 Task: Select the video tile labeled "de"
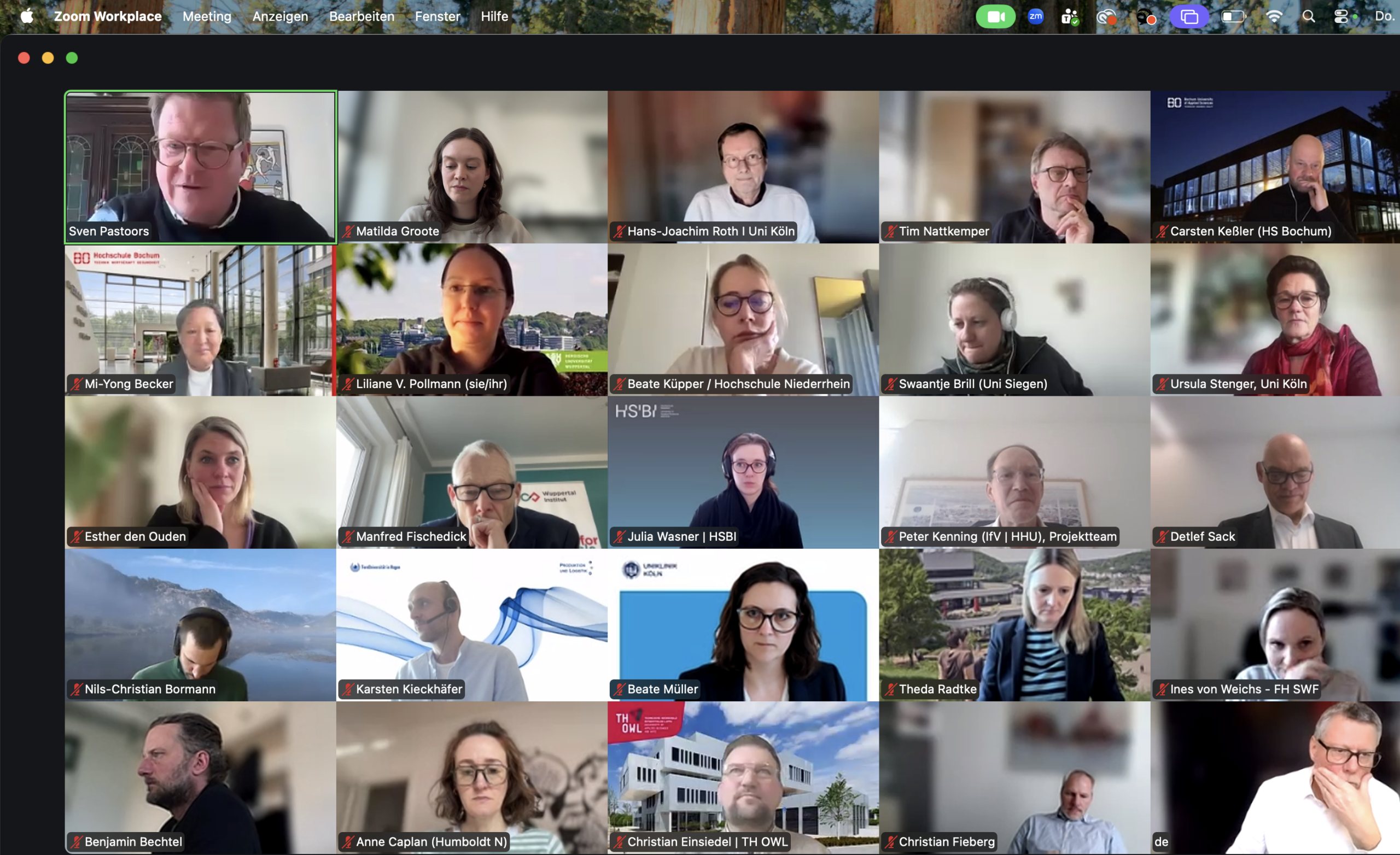click(x=1275, y=778)
